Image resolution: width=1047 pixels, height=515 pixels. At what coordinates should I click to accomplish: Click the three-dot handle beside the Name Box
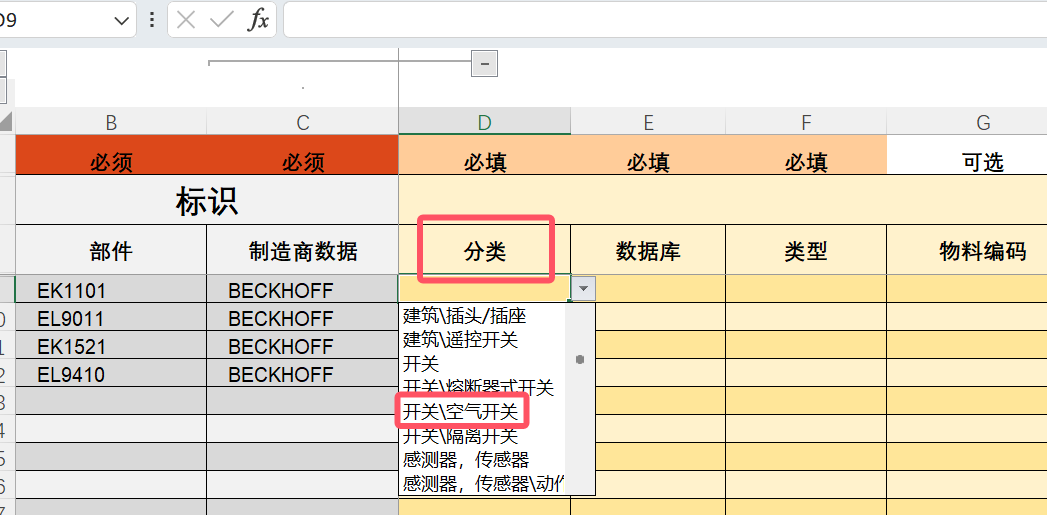click(x=152, y=20)
